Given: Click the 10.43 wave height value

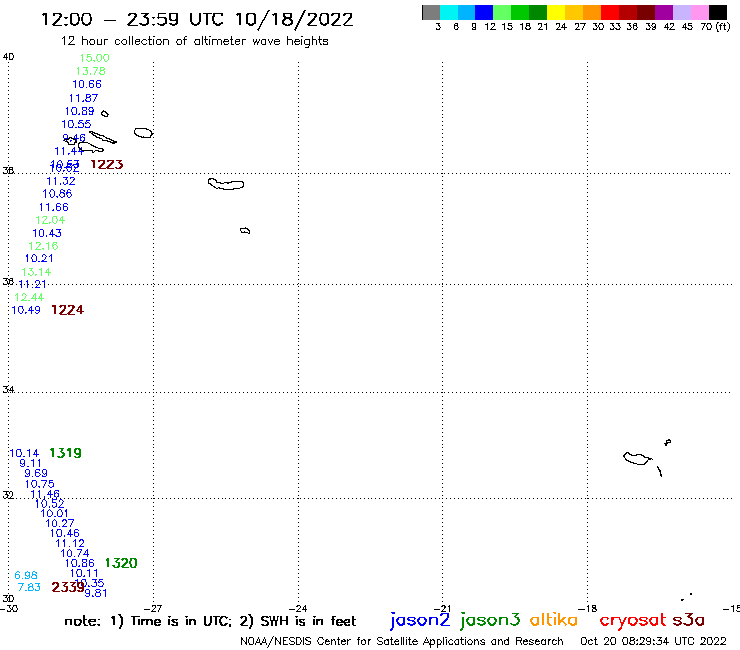Looking at the screenshot, I should pyautogui.click(x=47, y=233).
